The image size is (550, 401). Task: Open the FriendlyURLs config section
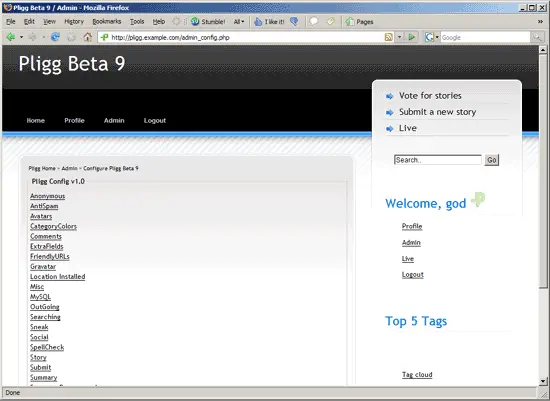pos(50,256)
